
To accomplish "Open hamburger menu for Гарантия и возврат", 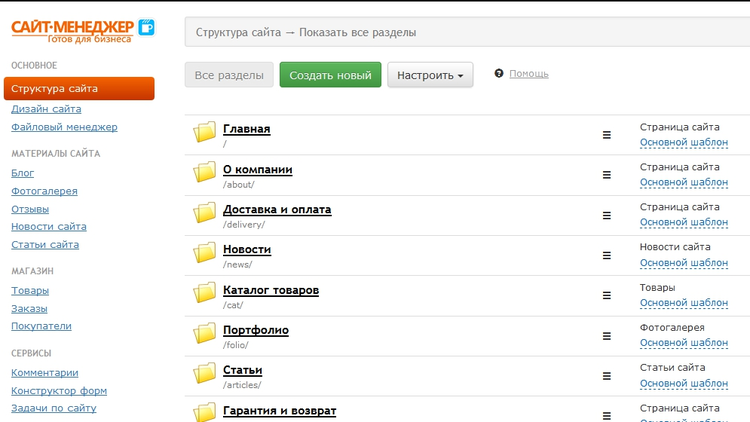I will pos(607,416).
